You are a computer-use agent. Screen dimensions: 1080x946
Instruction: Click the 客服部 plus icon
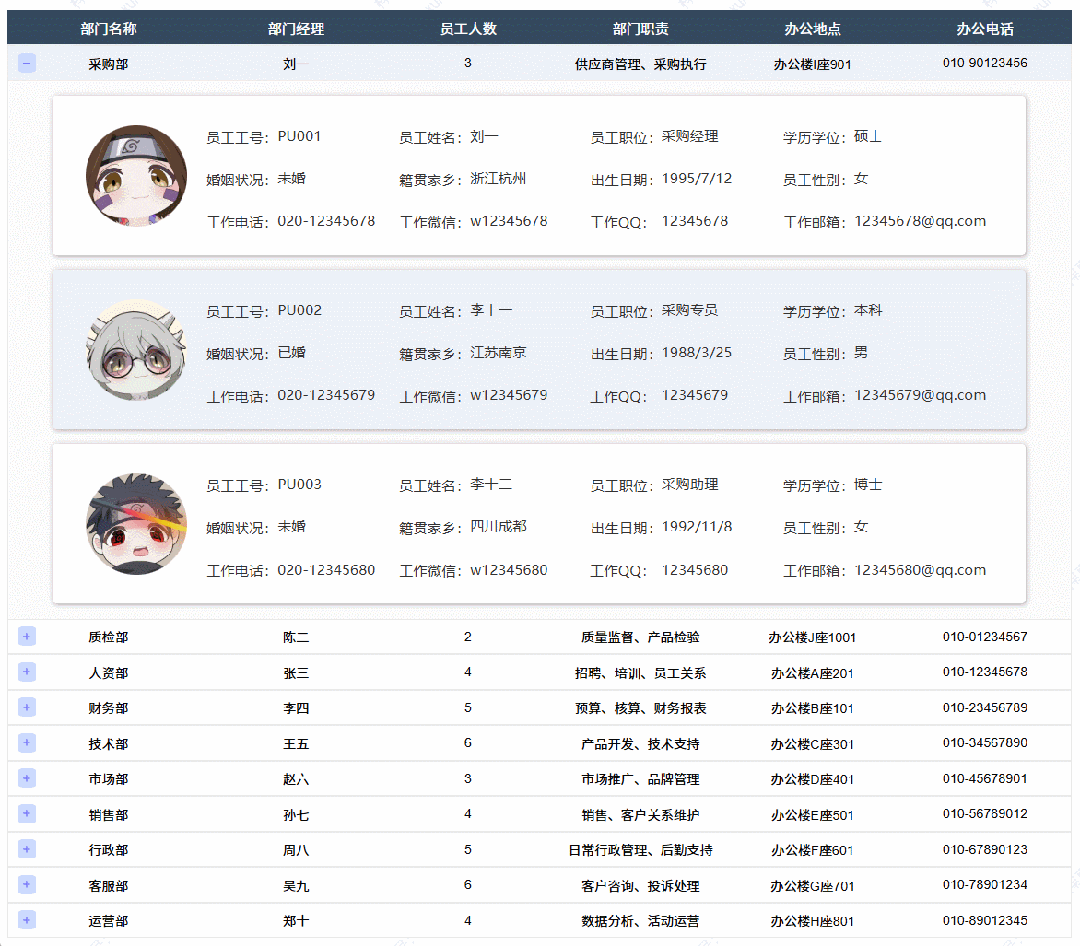tap(27, 885)
